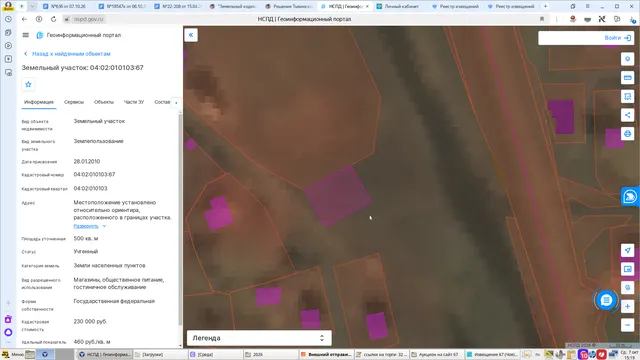This screenshot has width=640, height=360.
Task: Locate my position on map
Action: 627,250
